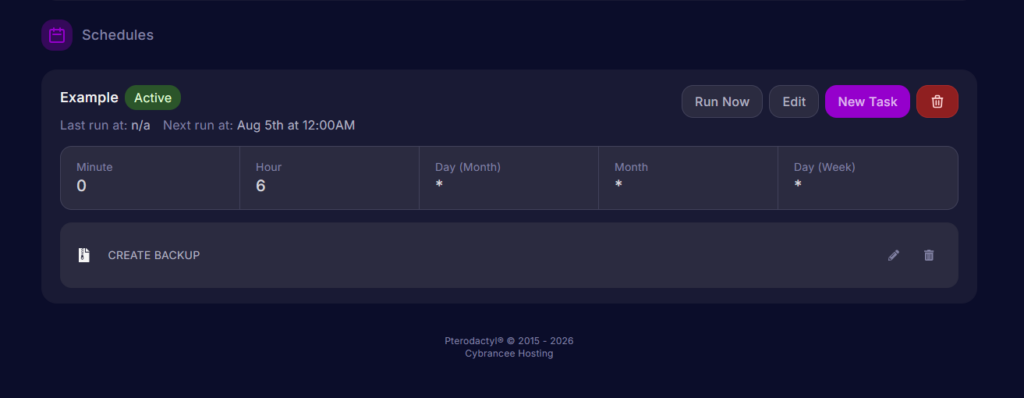Run the Example schedule now
The width and height of the screenshot is (1024, 398).
(x=722, y=101)
